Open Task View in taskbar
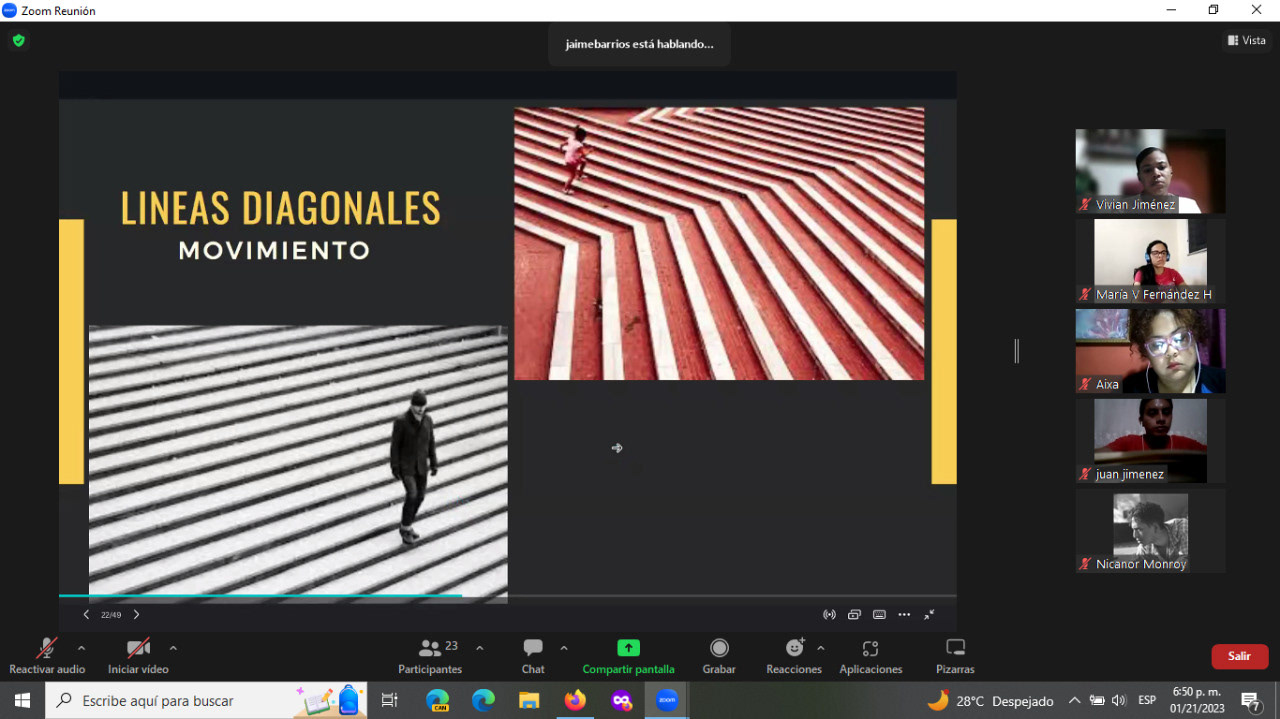 pos(390,700)
